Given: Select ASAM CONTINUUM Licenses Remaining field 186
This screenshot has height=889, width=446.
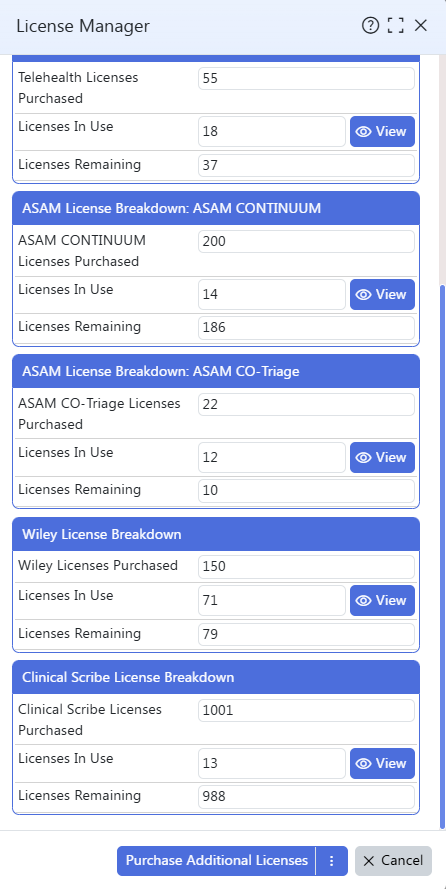Looking at the screenshot, I should point(307,328).
